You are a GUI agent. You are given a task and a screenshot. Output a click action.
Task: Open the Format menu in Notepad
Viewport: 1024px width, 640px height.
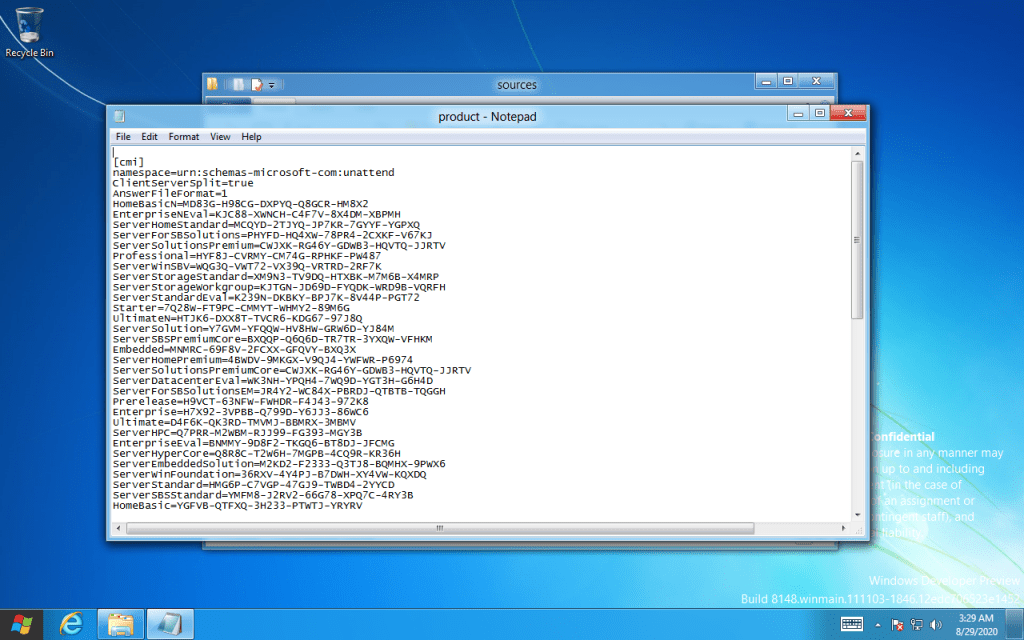click(x=183, y=137)
